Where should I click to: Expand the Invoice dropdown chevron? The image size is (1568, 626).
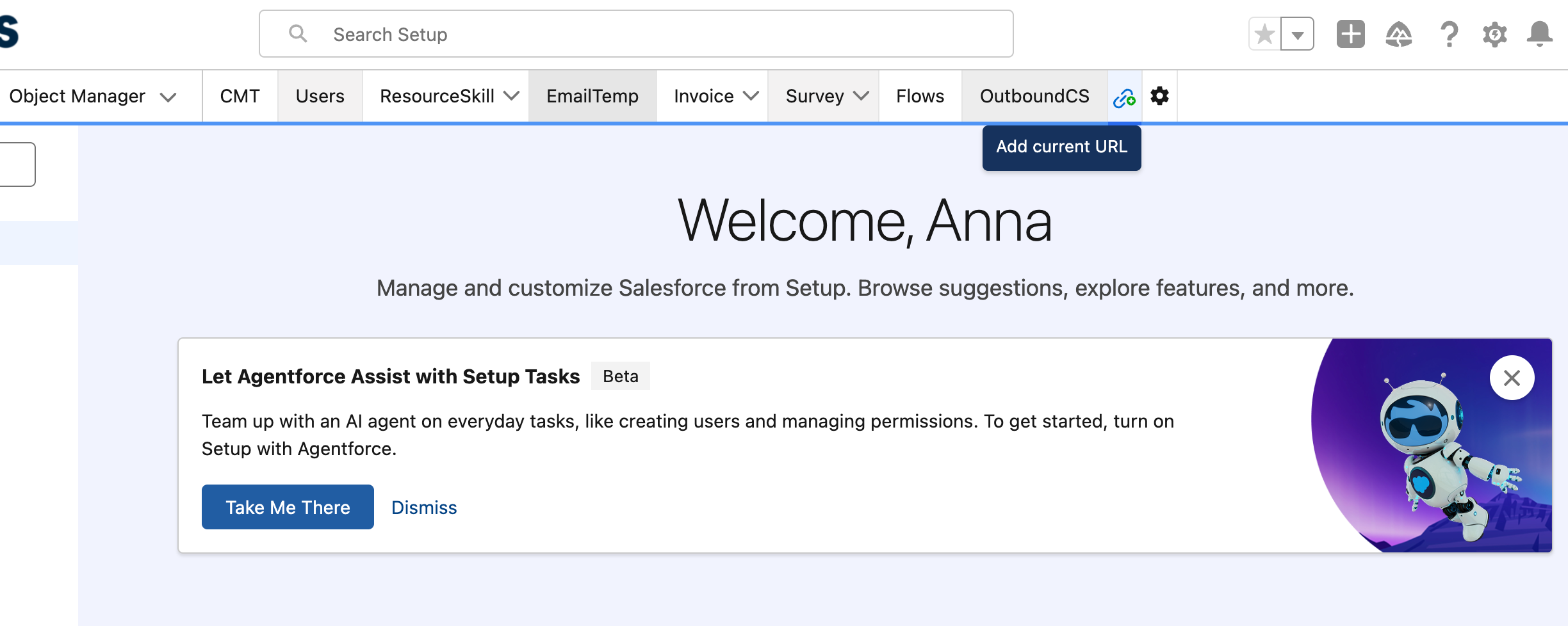[751, 96]
